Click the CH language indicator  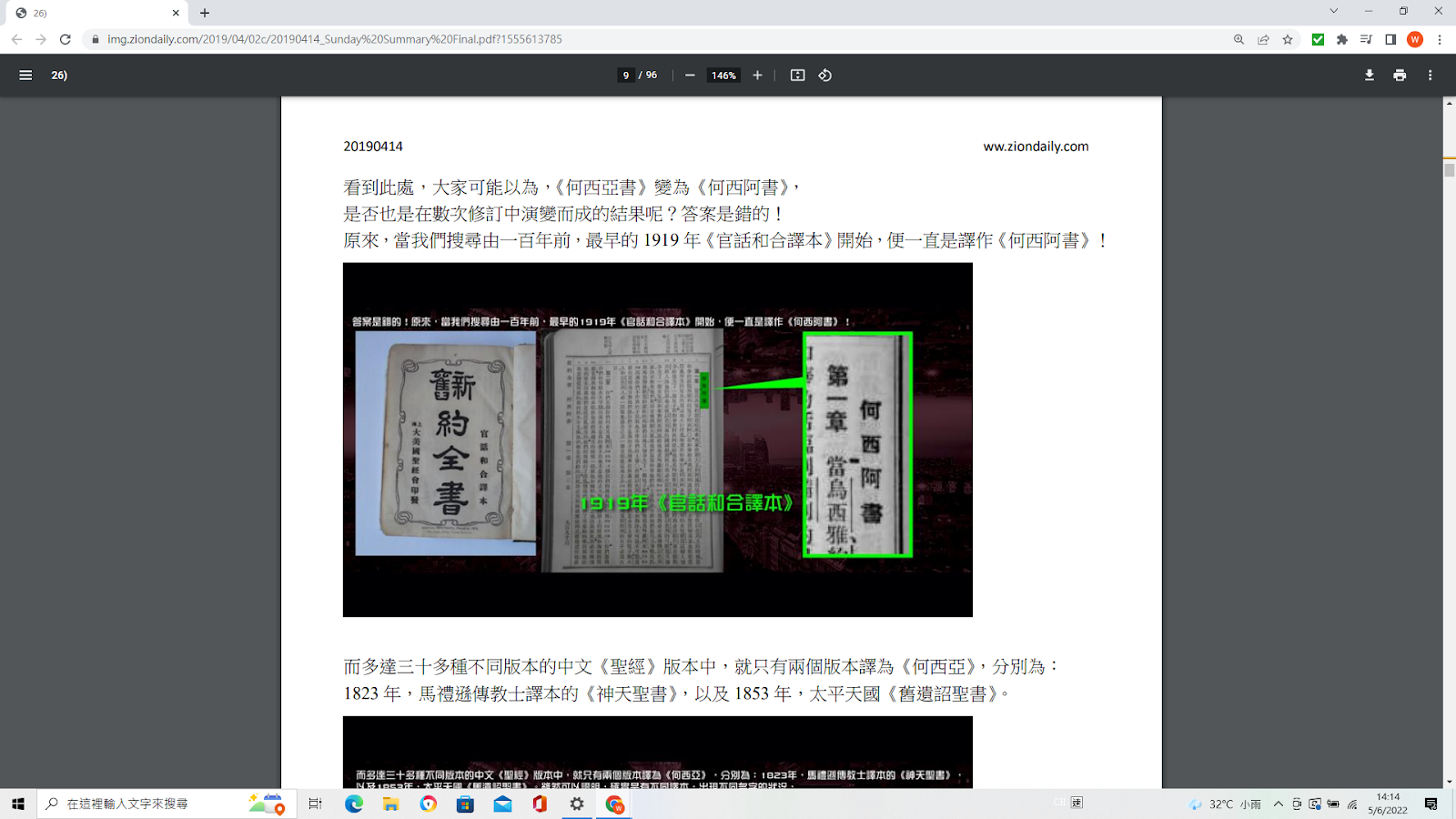click(x=1059, y=803)
